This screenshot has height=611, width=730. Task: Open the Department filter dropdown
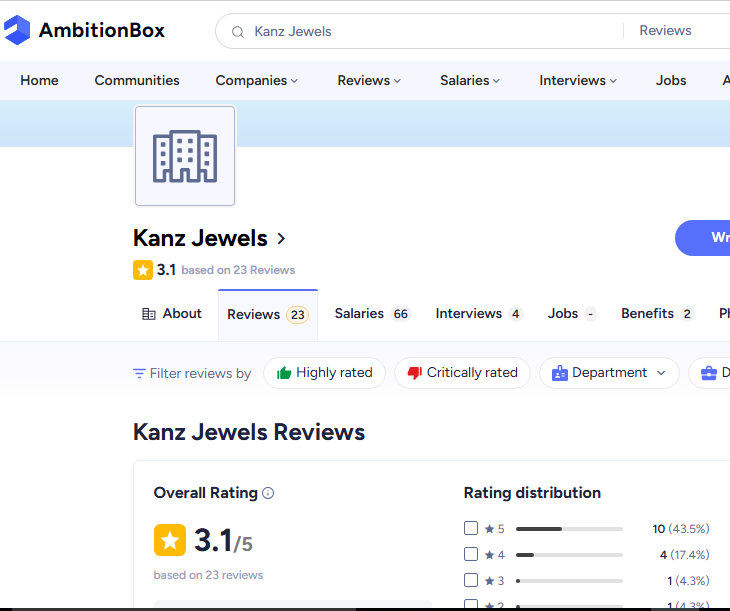[609, 373]
